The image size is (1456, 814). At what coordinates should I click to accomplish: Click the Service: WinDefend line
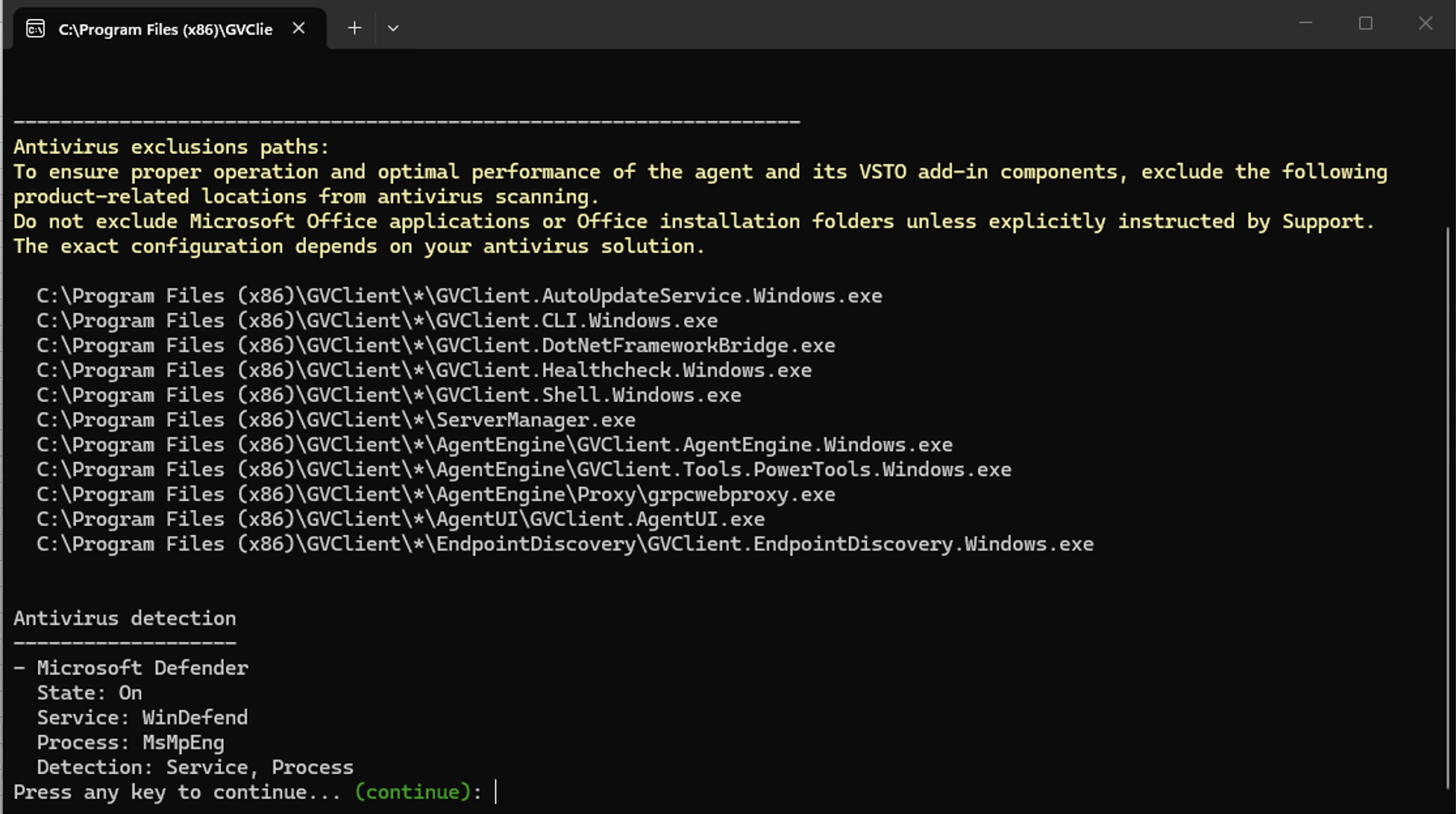[x=142, y=717]
